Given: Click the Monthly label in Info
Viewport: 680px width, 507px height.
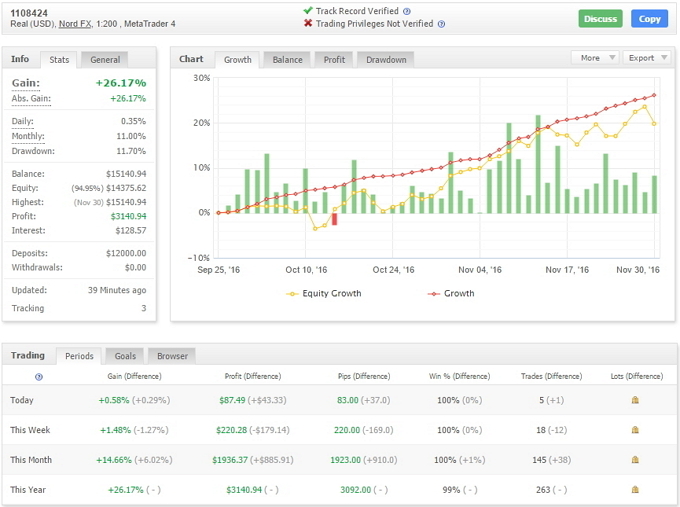Looking at the screenshot, I should point(28,136).
